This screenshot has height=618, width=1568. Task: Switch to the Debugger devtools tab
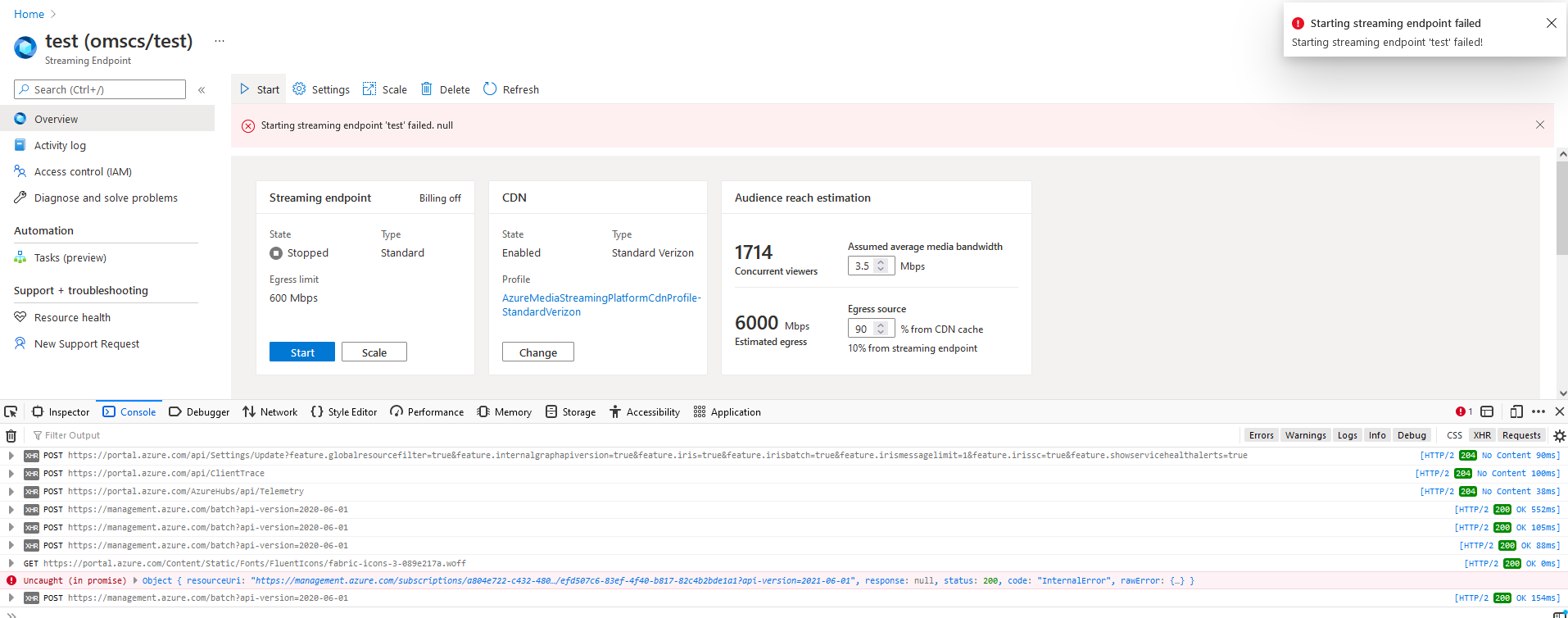point(199,411)
